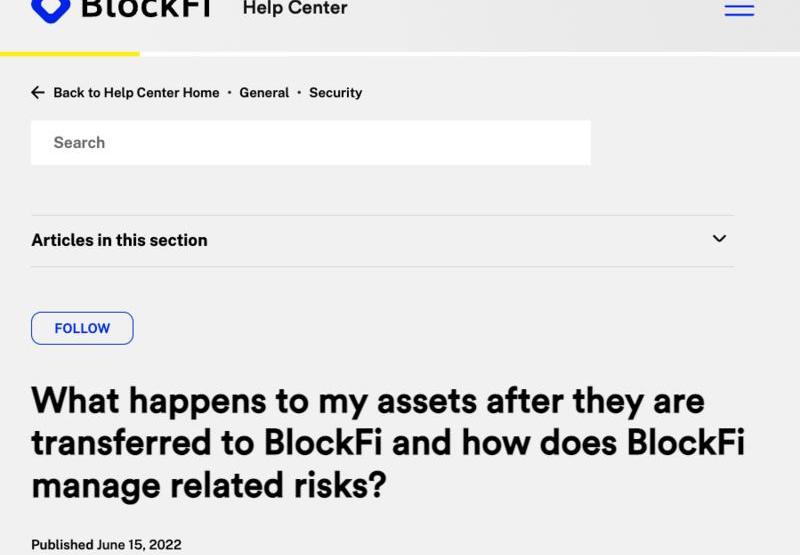The image size is (800, 555).
Task: Focus the Search input field
Action: click(x=311, y=143)
